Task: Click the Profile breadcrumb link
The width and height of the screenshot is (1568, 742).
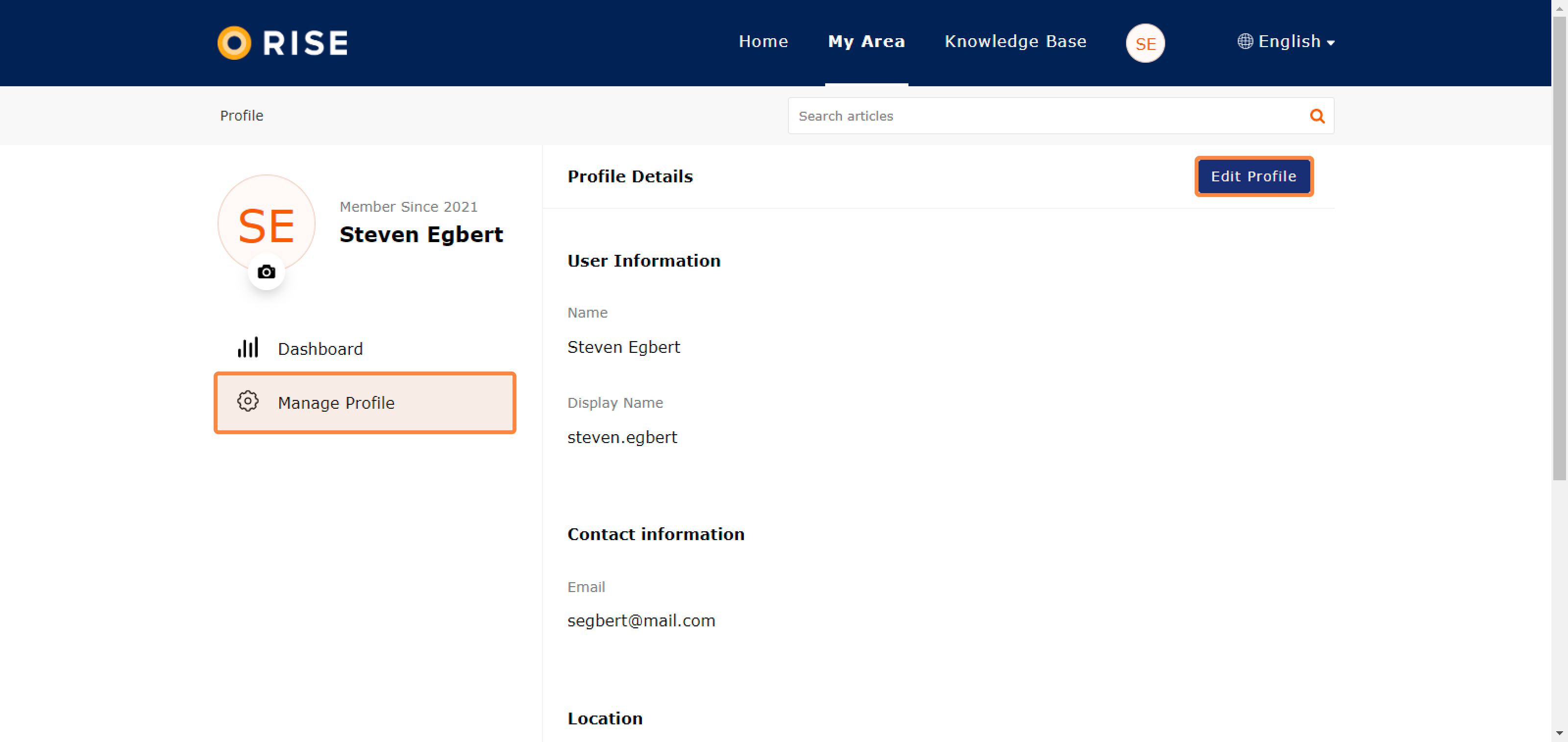Action: tap(242, 116)
